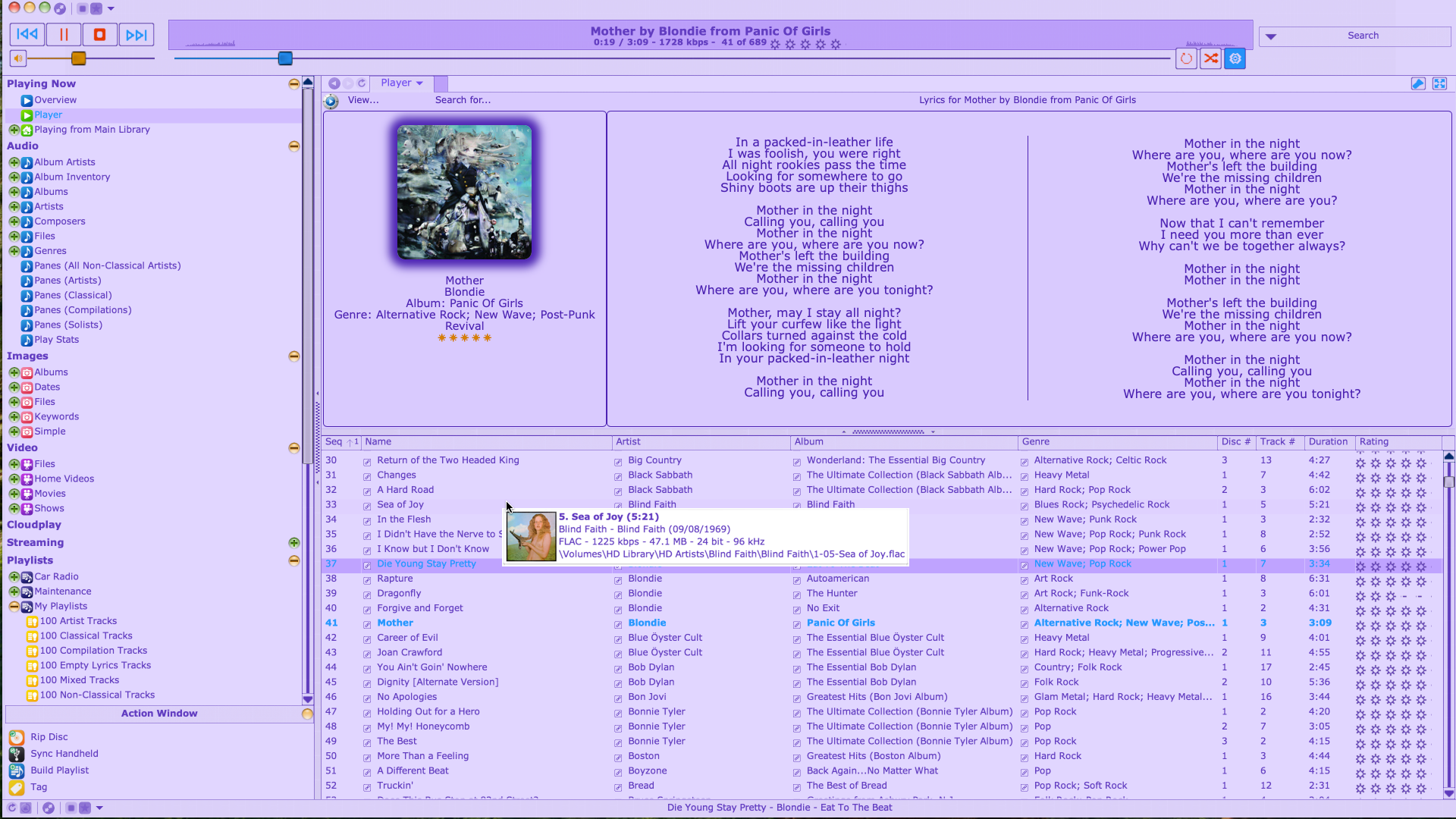Image resolution: width=1456 pixels, height=819 pixels.
Task: Adjust the orange volume slider handle
Action: [x=78, y=58]
